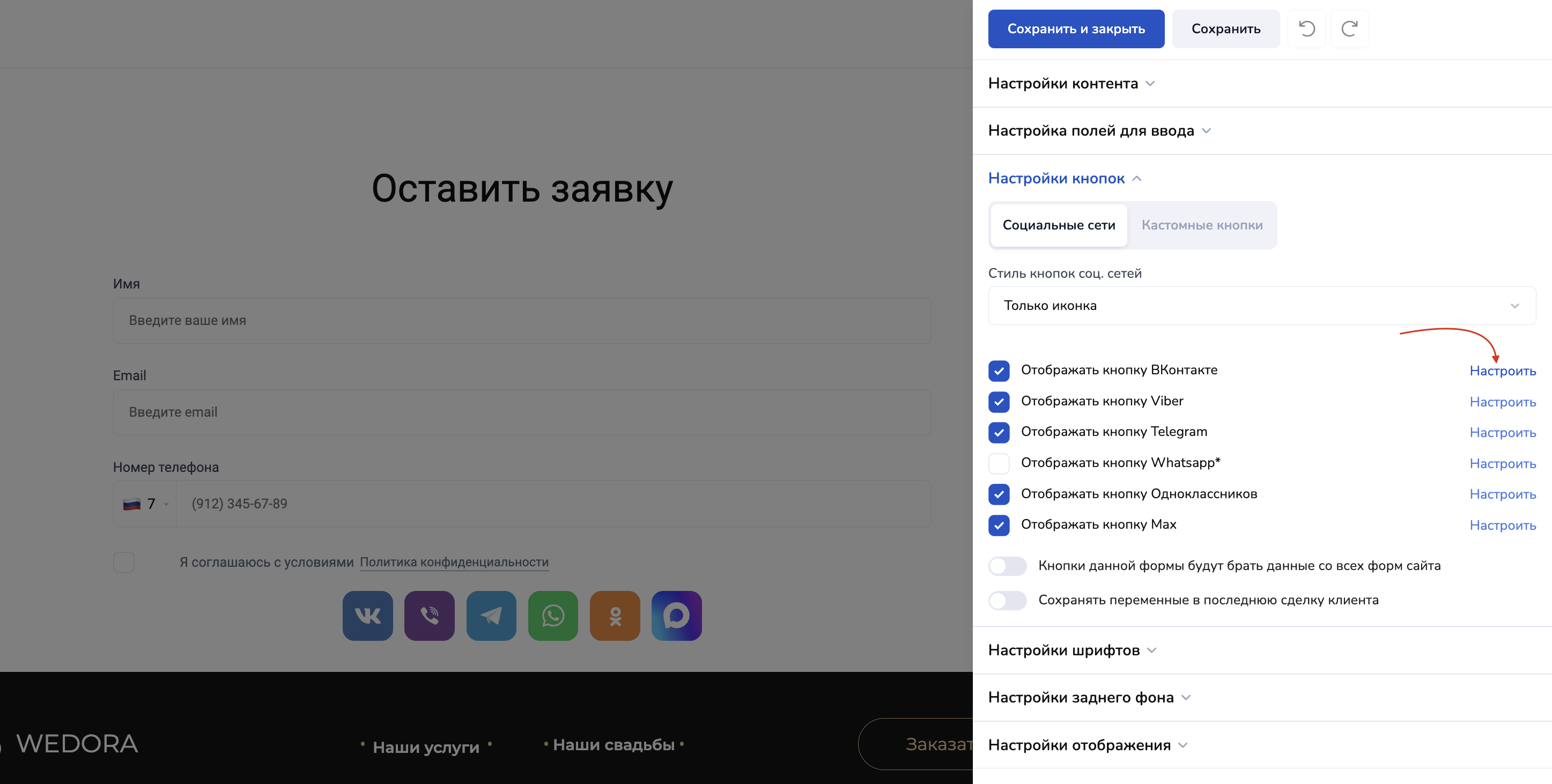Click the redo arrow icon
Image resolution: width=1552 pixels, height=784 pixels.
(1350, 29)
